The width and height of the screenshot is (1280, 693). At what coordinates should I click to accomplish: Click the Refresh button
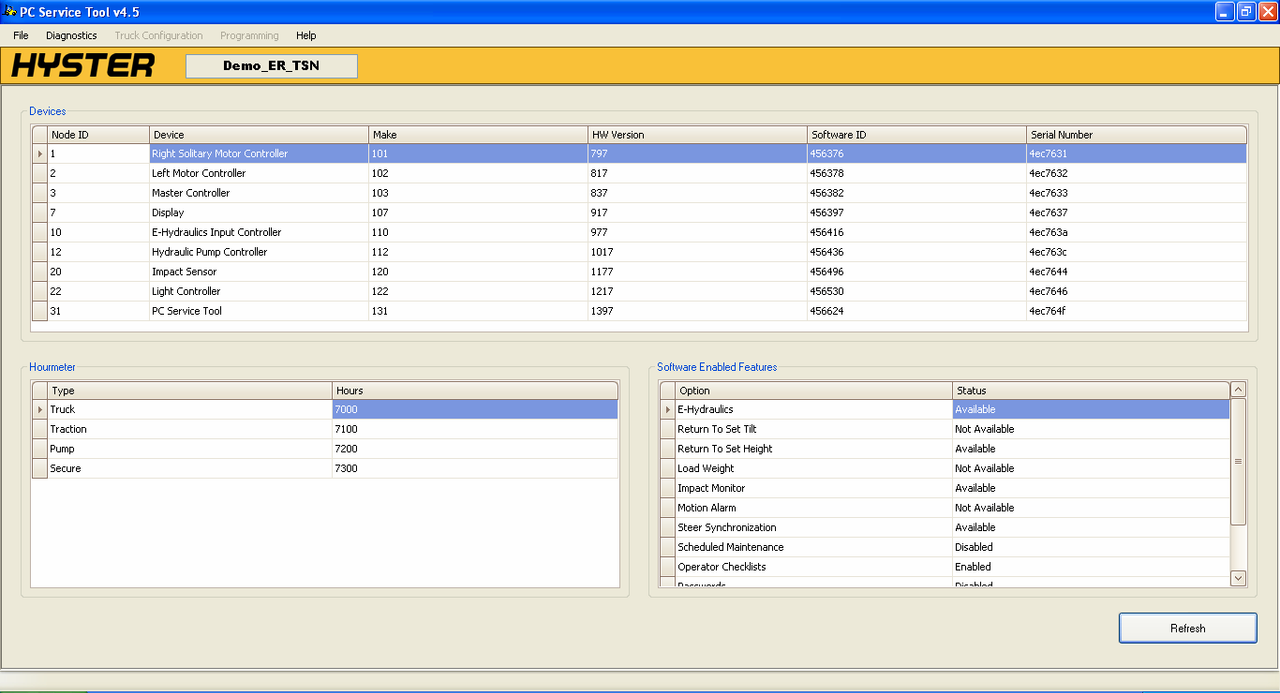coord(1187,628)
